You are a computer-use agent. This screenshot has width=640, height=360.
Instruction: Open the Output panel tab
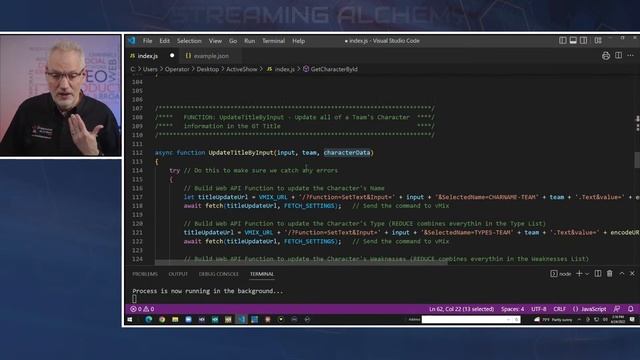point(178,274)
